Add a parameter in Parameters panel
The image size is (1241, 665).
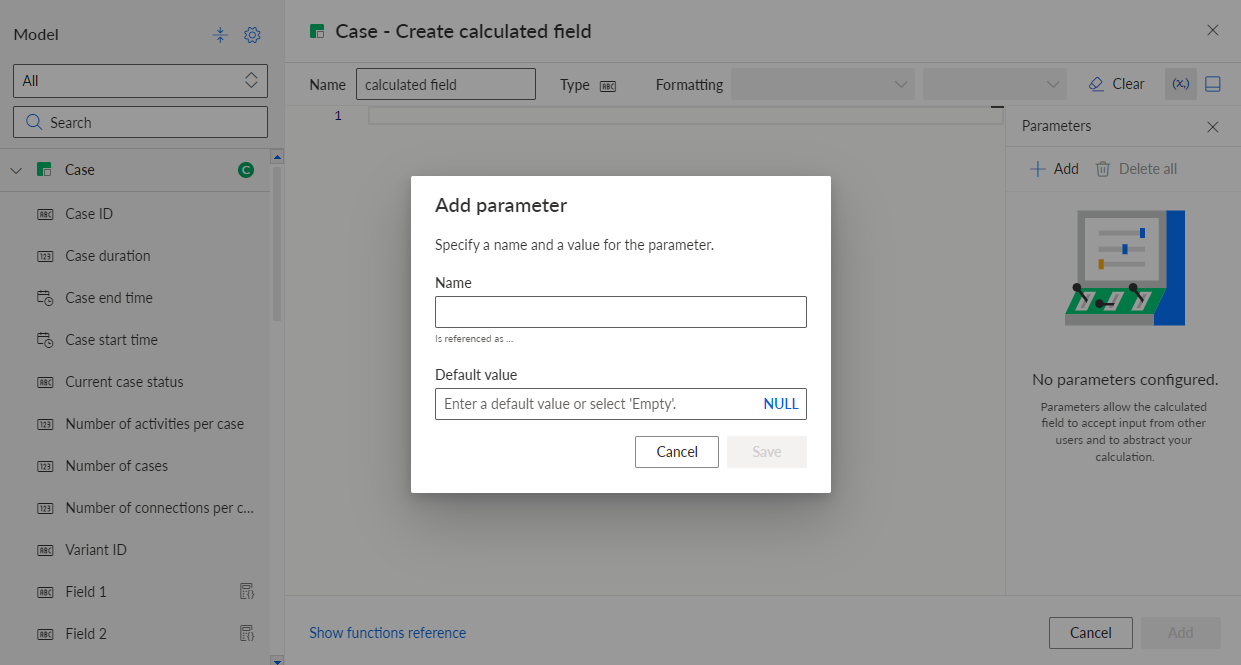[x=1054, y=169]
